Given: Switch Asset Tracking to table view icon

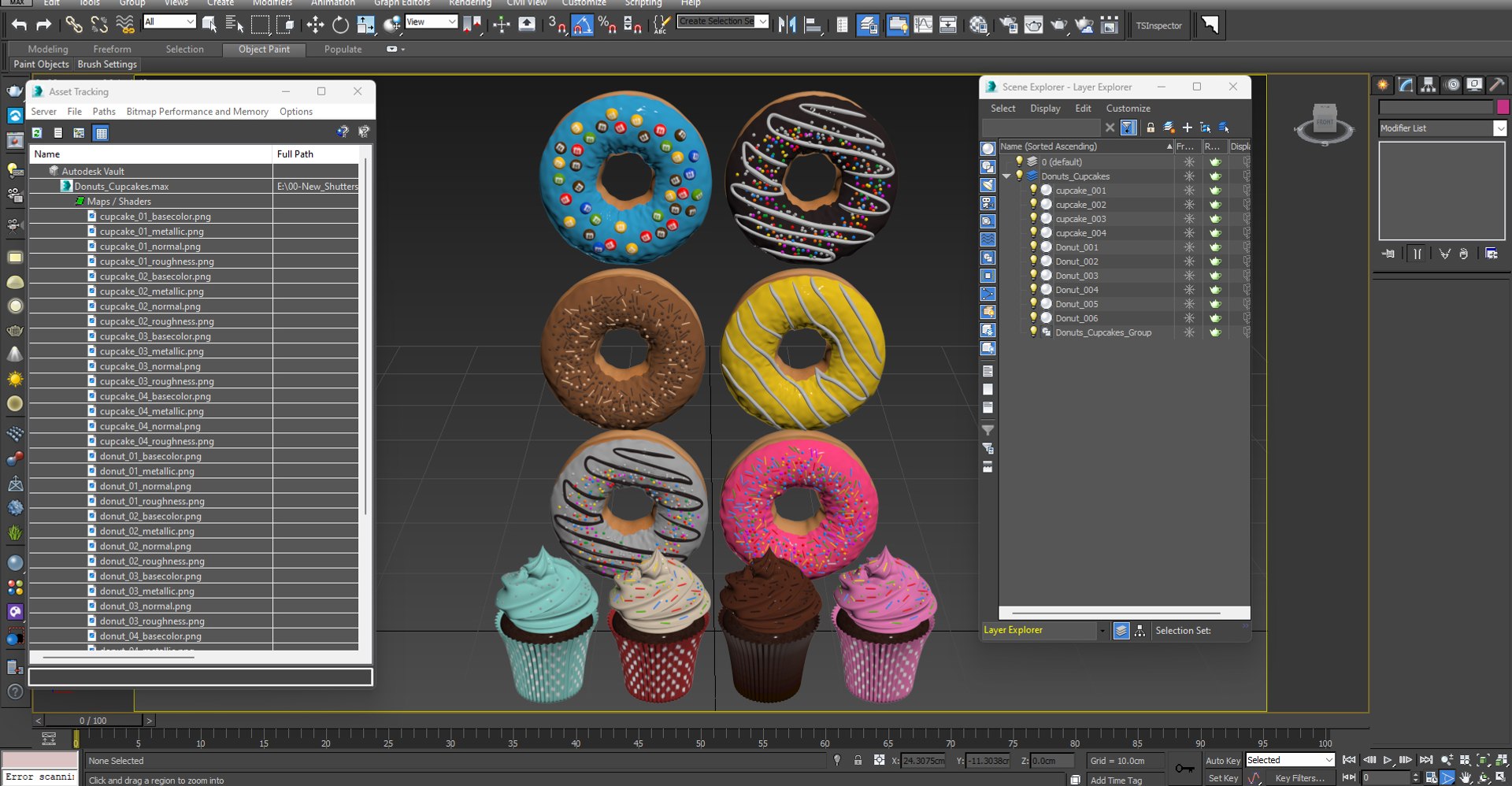Looking at the screenshot, I should coord(101,133).
